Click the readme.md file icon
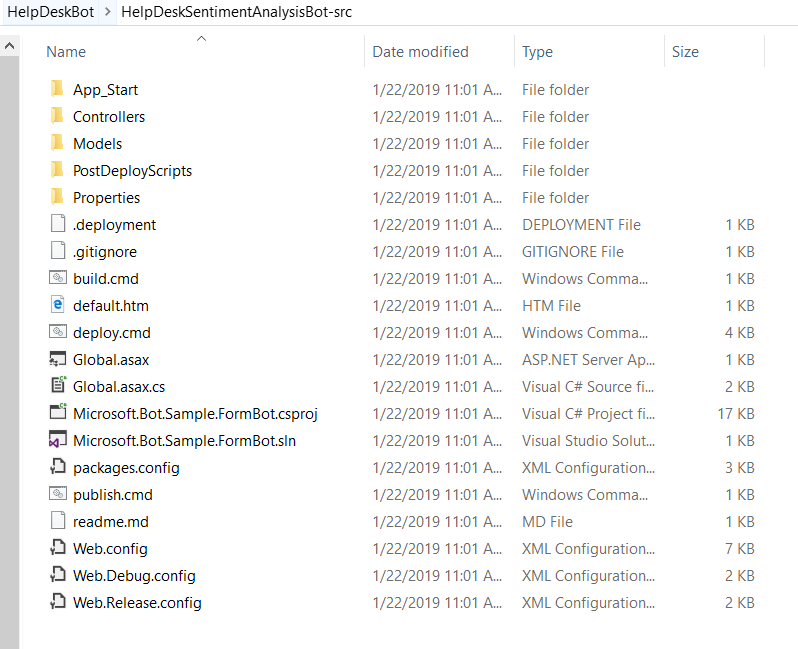Viewport: 798px width, 649px height. point(58,521)
